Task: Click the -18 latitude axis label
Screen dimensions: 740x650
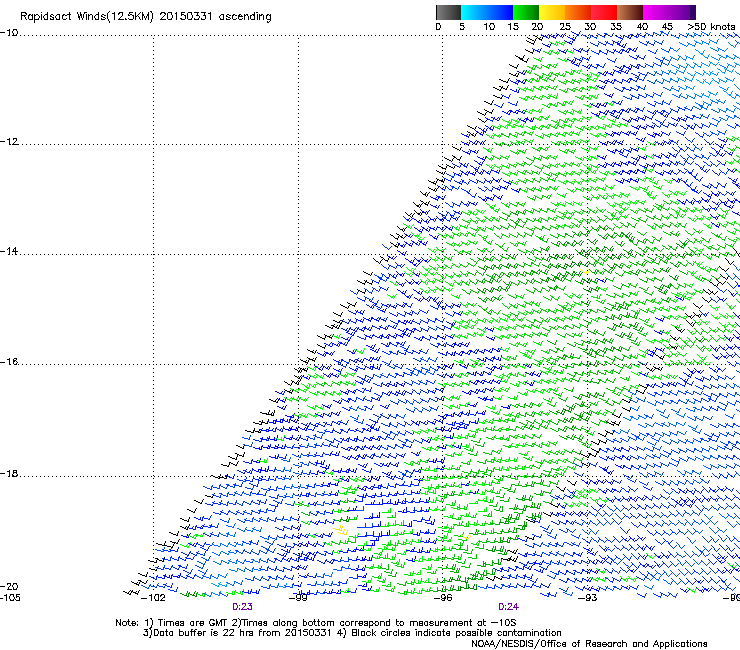Action: tap(9, 473)
